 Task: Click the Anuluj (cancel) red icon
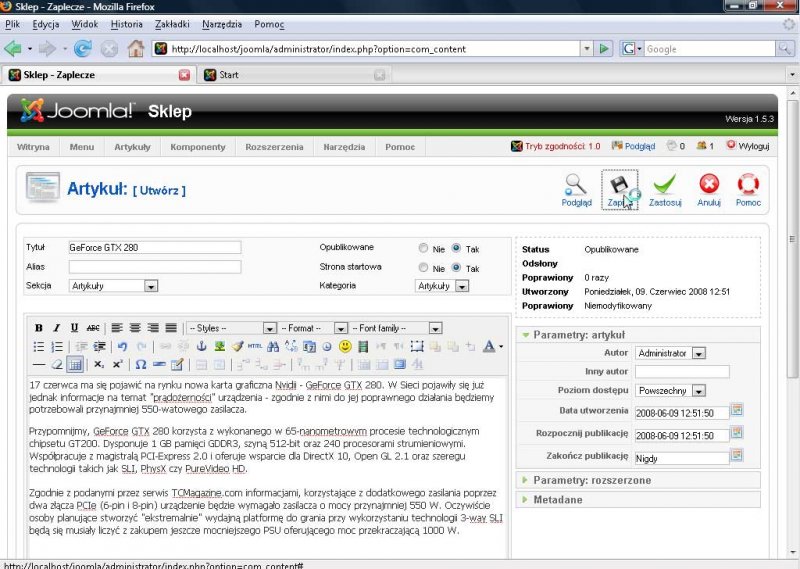click(x=709, y=185)
